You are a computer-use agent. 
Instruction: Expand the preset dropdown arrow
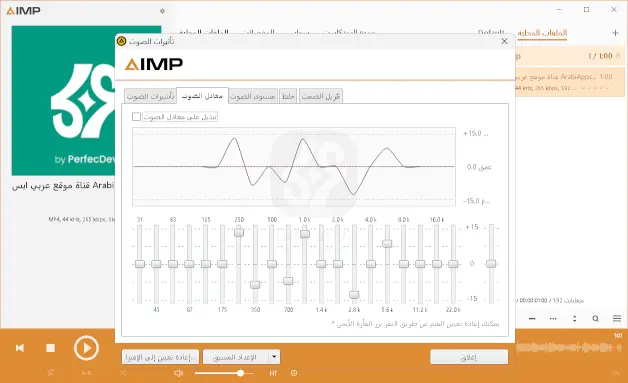(274, 357)
